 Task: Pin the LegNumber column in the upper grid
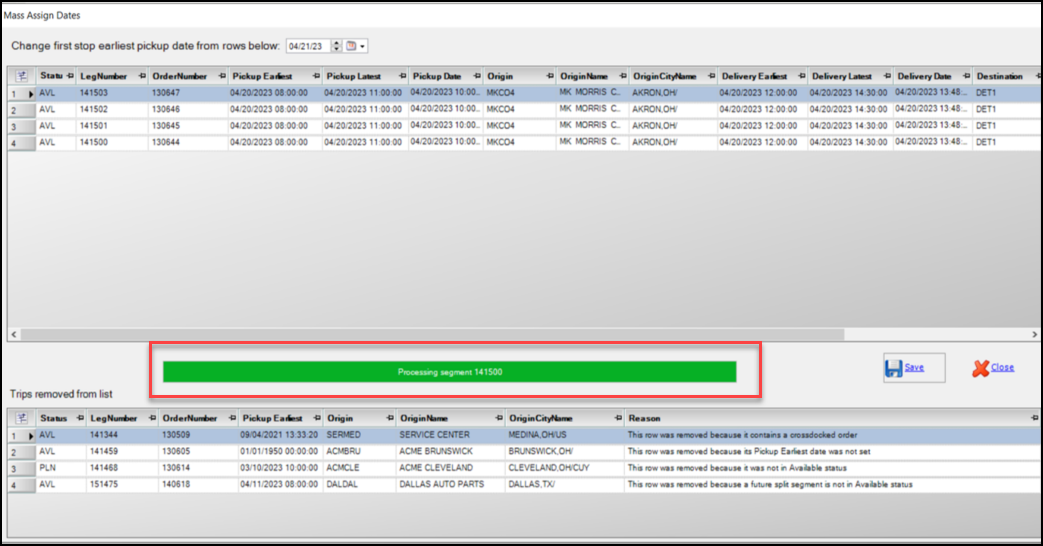(x=142, y=76)
